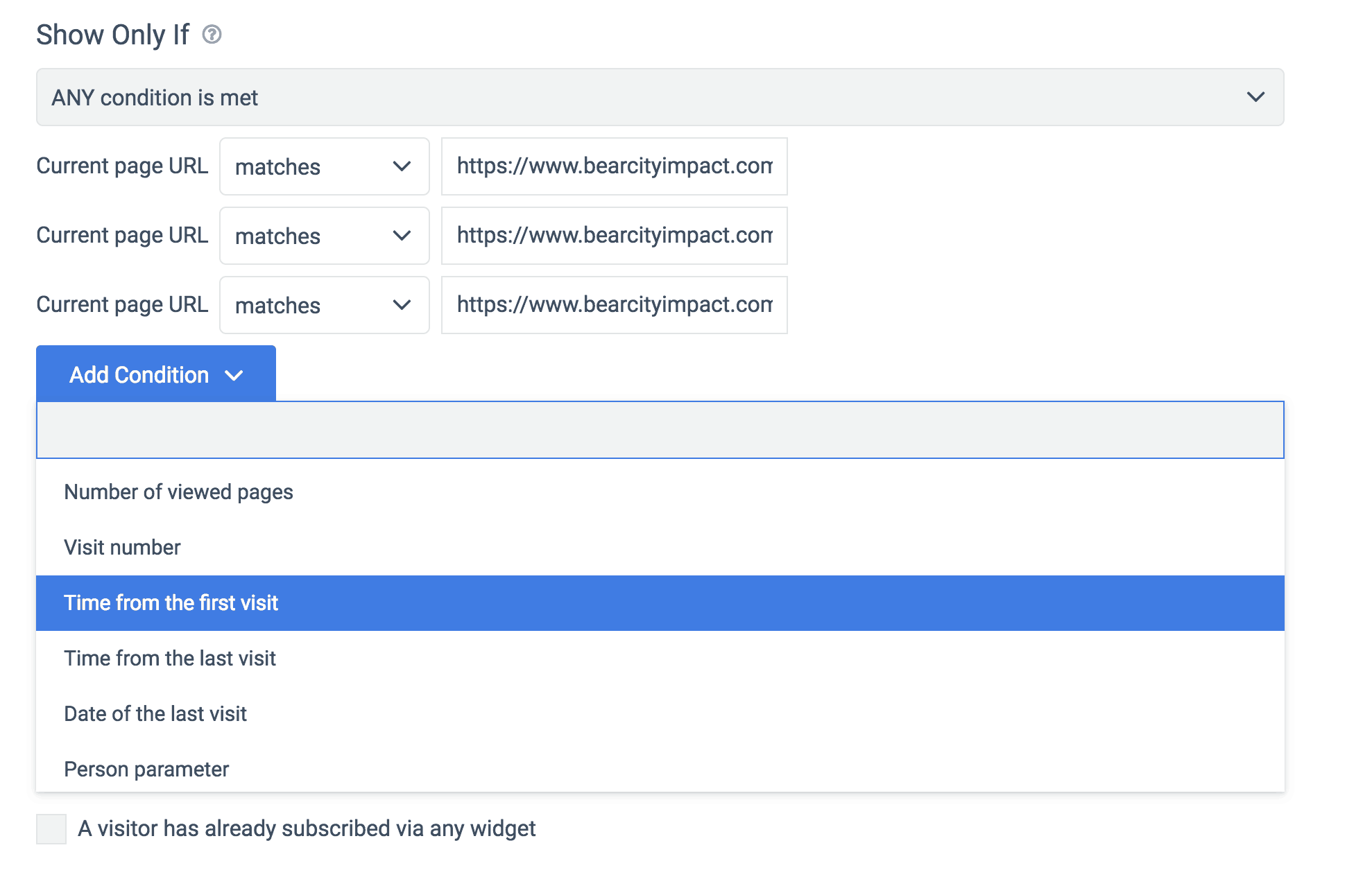Click third URL input field
Image resolution: width=1372 pixels, height=886 pixels.
614,305
